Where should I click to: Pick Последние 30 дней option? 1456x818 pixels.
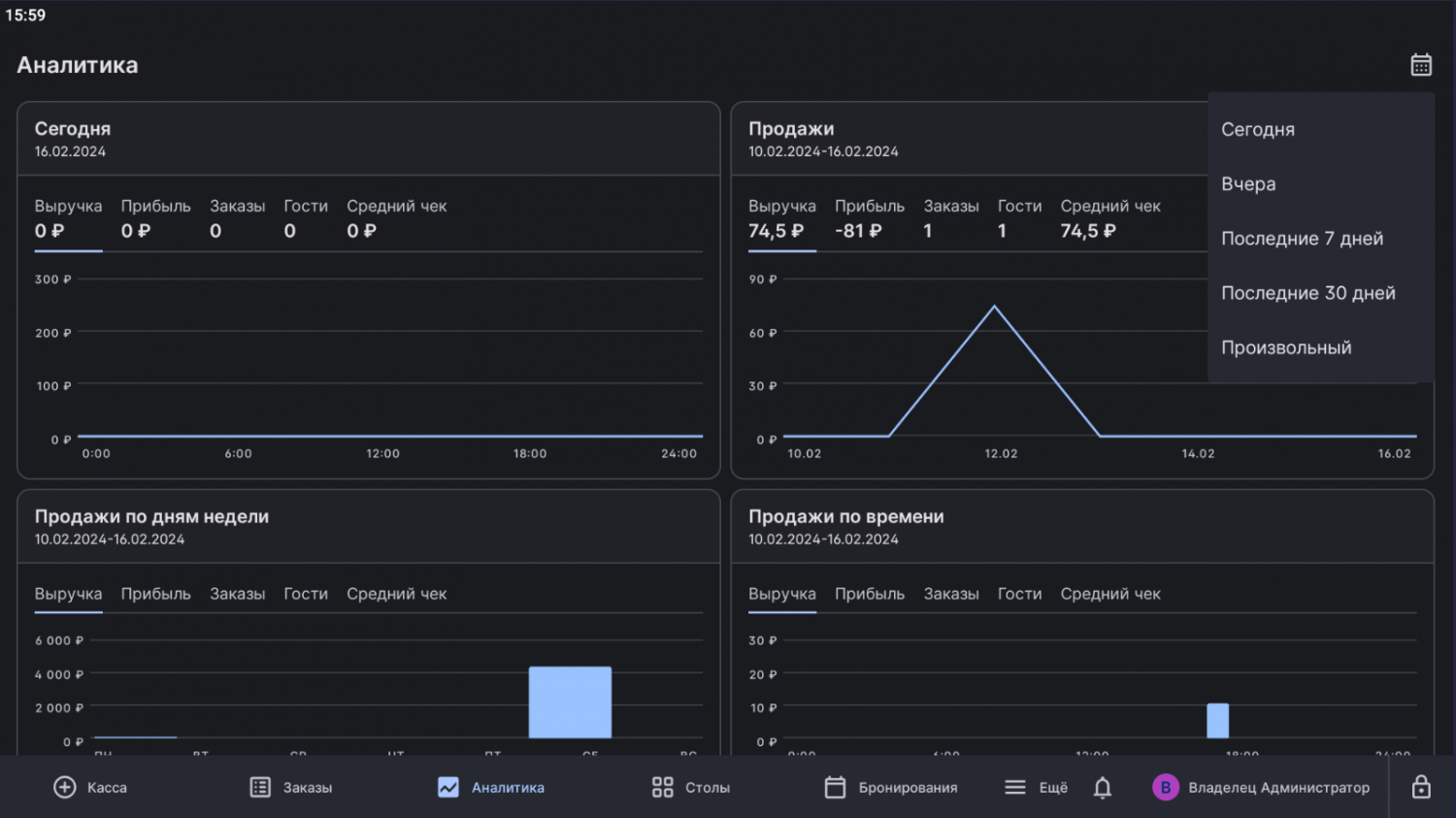coord(1307,293)
